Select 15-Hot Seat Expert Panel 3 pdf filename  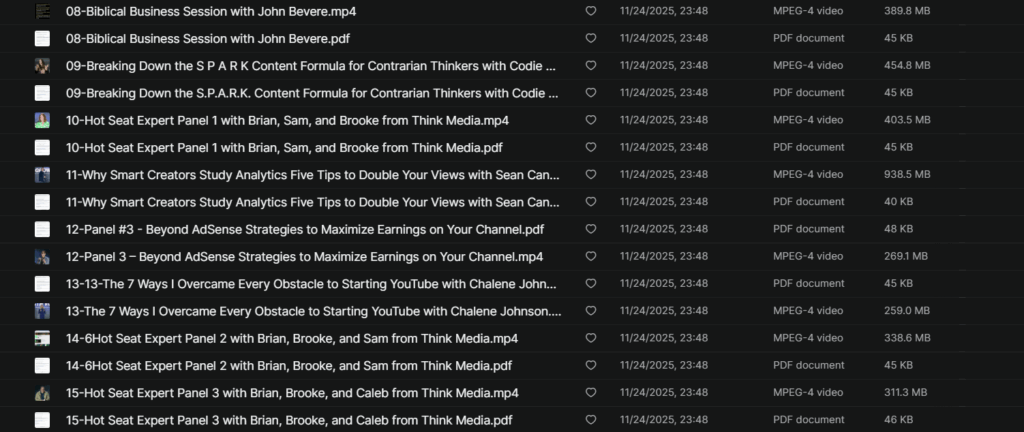[289, 420]
